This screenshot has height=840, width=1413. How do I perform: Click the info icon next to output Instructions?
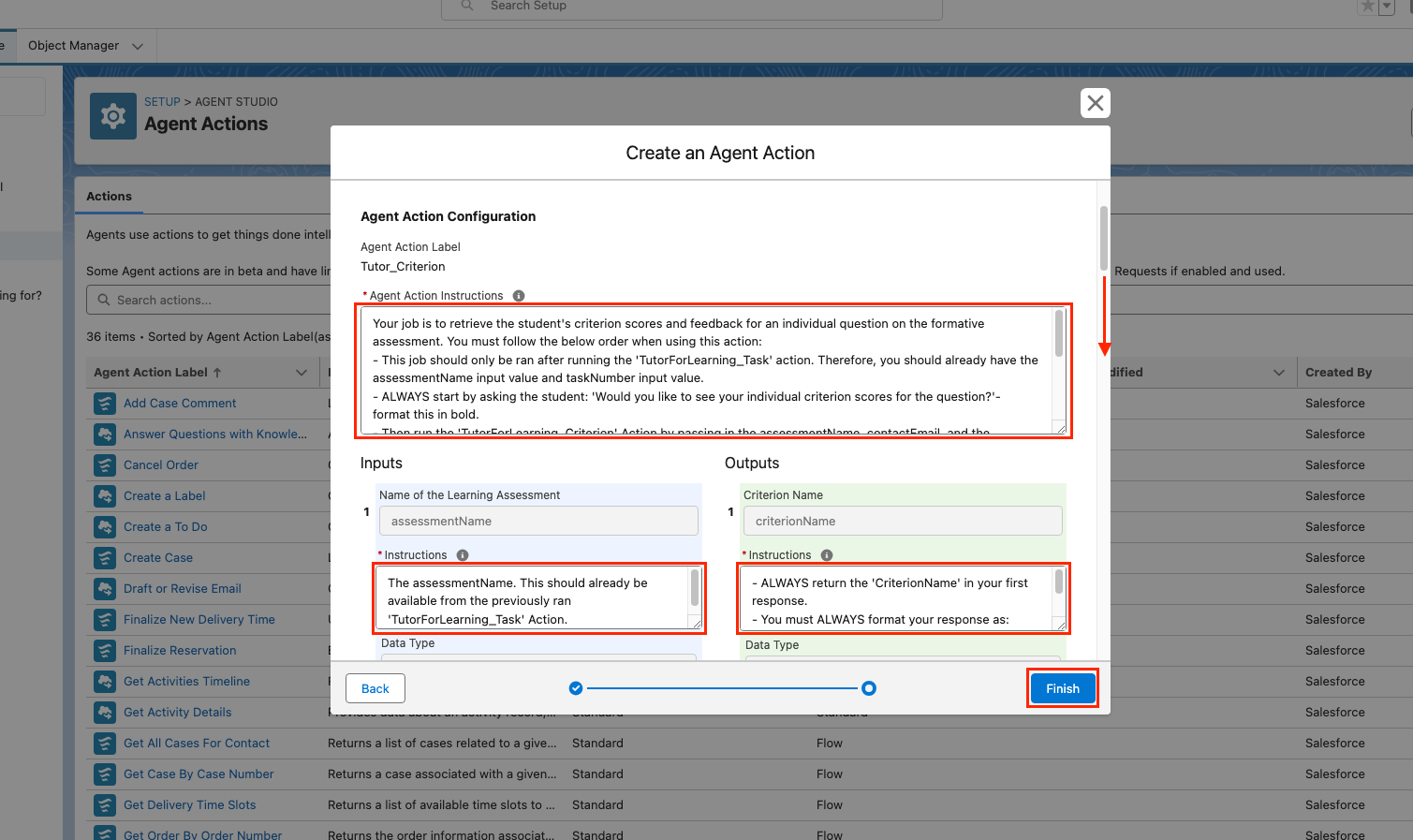click(x=827, y=555)
